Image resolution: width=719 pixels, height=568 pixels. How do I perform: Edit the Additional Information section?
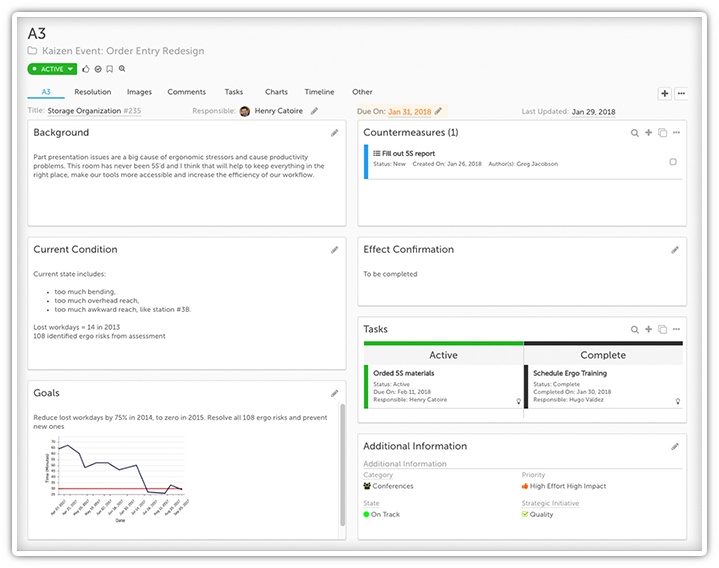[x=675, y=447]
